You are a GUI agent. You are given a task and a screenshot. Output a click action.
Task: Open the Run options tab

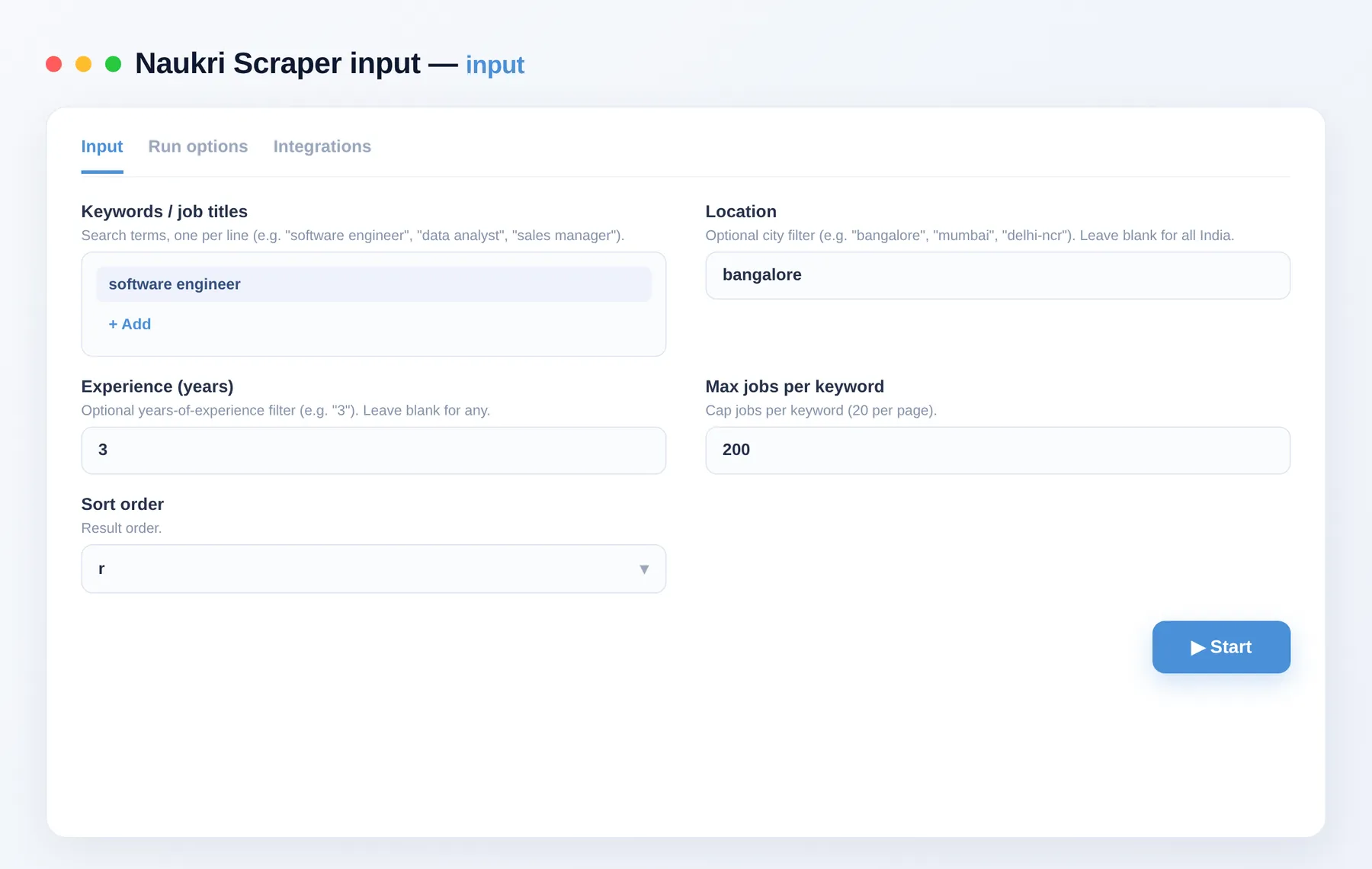tap(198, 146)
